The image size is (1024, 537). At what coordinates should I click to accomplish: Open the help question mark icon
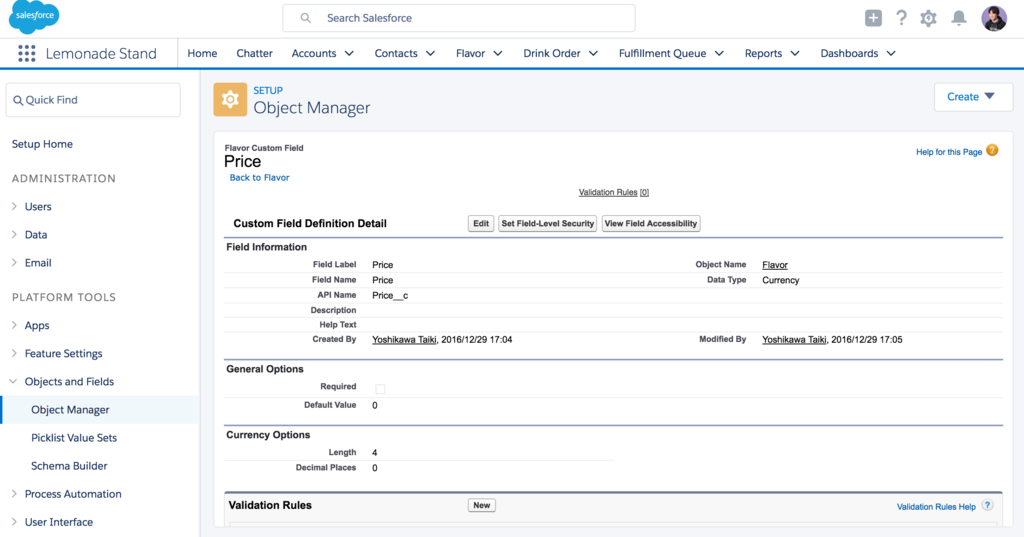point(901,18)
